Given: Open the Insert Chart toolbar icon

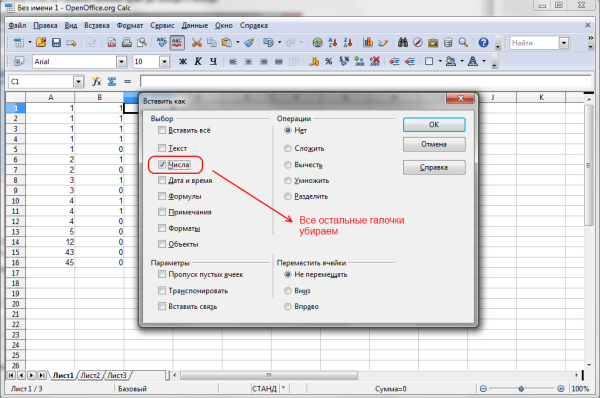Looking at the screenshot, I should pos(368,42).
